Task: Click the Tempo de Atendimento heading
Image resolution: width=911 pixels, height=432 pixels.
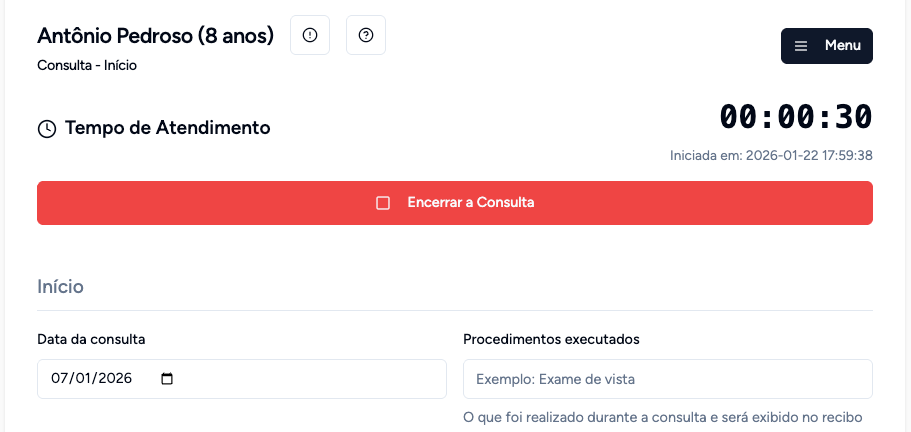Action: [x=167, y=128]
